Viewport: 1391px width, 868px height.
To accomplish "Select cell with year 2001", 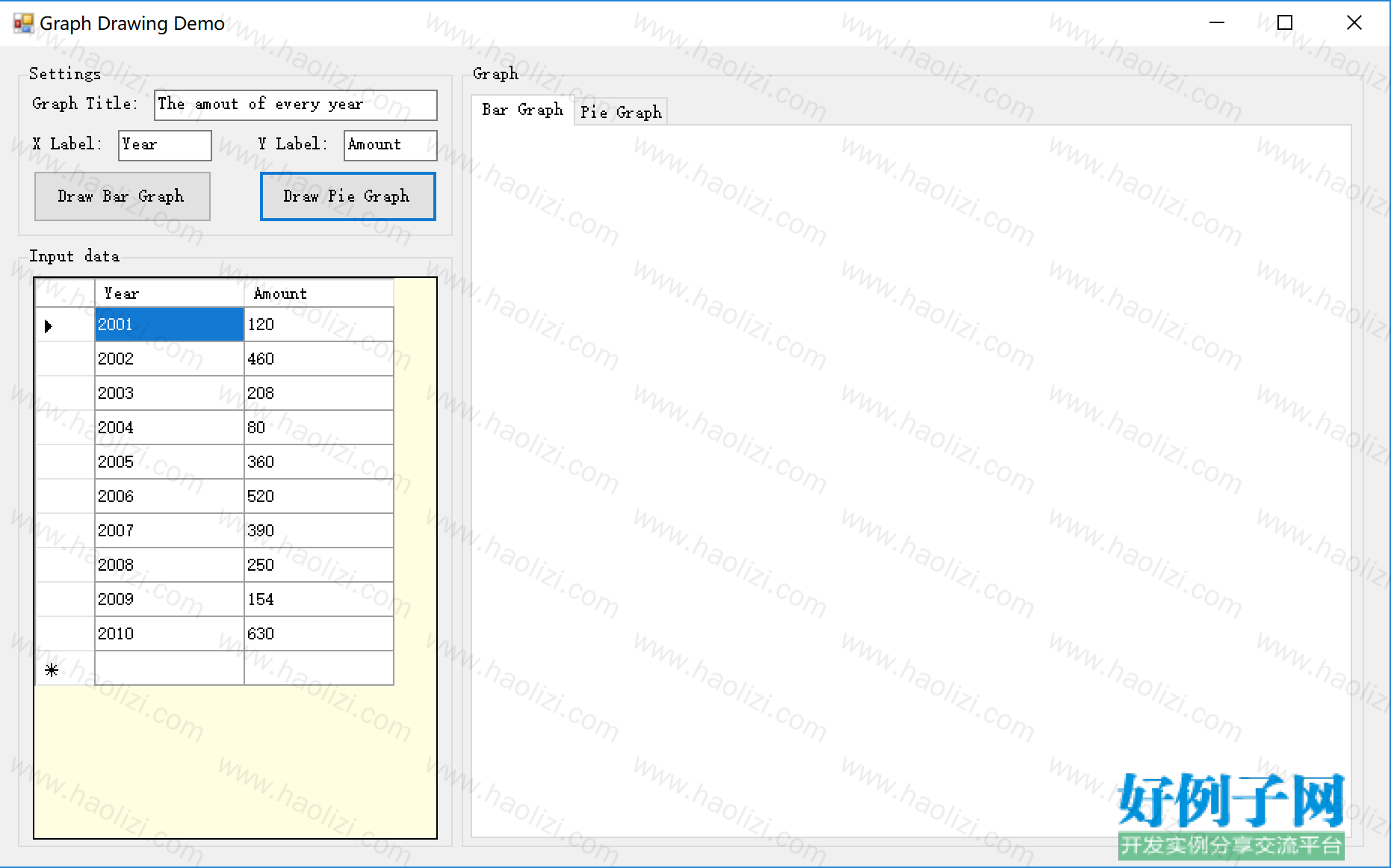I will pyautogui.click(x=170, y=325).
